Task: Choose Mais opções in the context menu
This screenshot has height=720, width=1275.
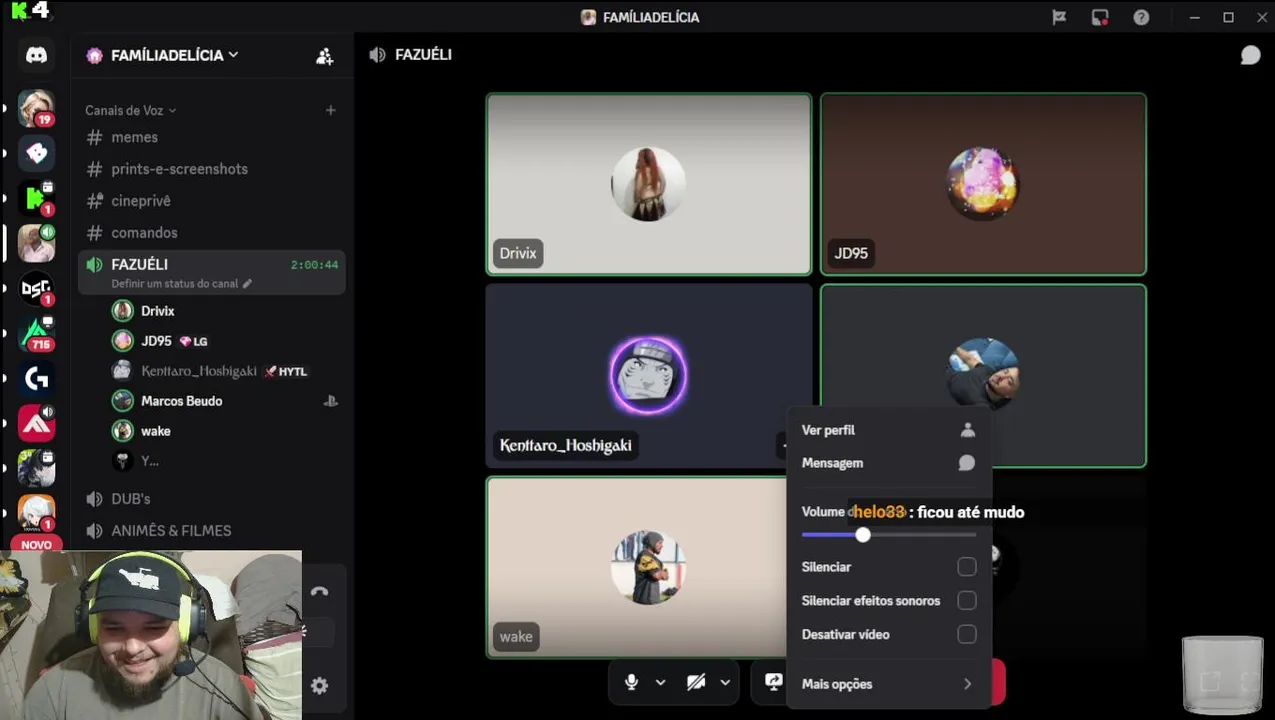Action: click(888, 684)
